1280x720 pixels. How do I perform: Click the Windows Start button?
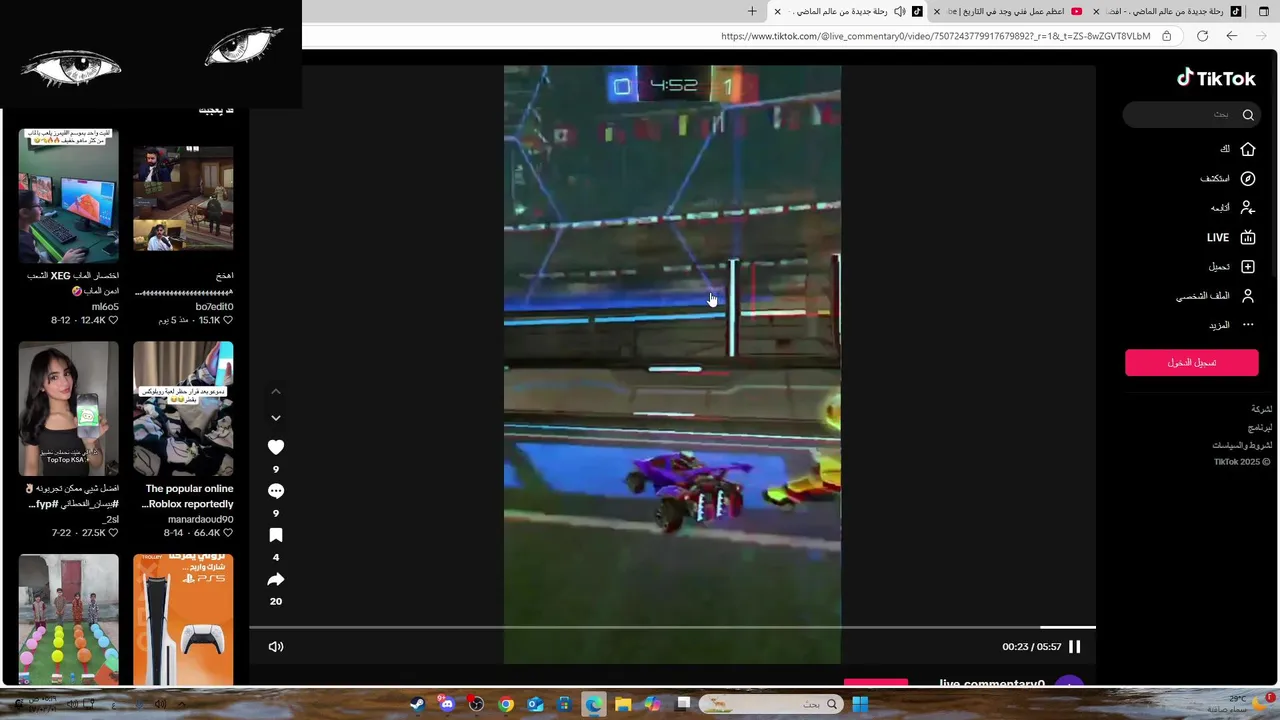(860, 704)
